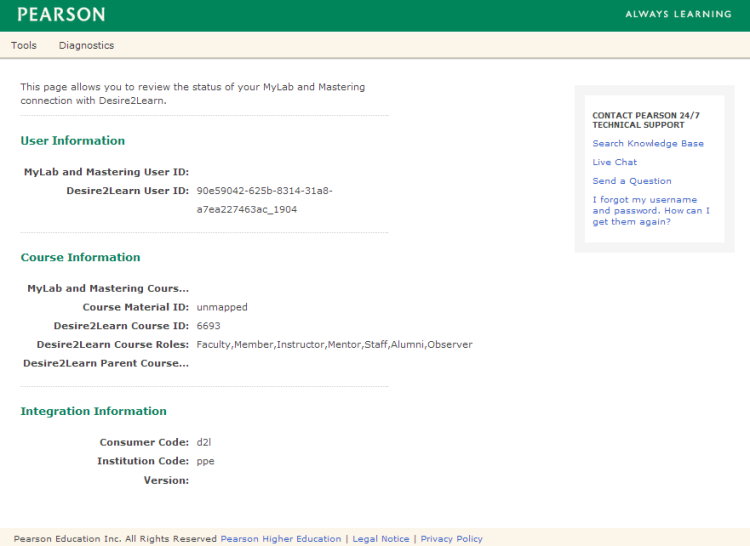Screen dimensions: 750x546
Task: Click the Desire2Learn User ID value
Action: (264, 200)
